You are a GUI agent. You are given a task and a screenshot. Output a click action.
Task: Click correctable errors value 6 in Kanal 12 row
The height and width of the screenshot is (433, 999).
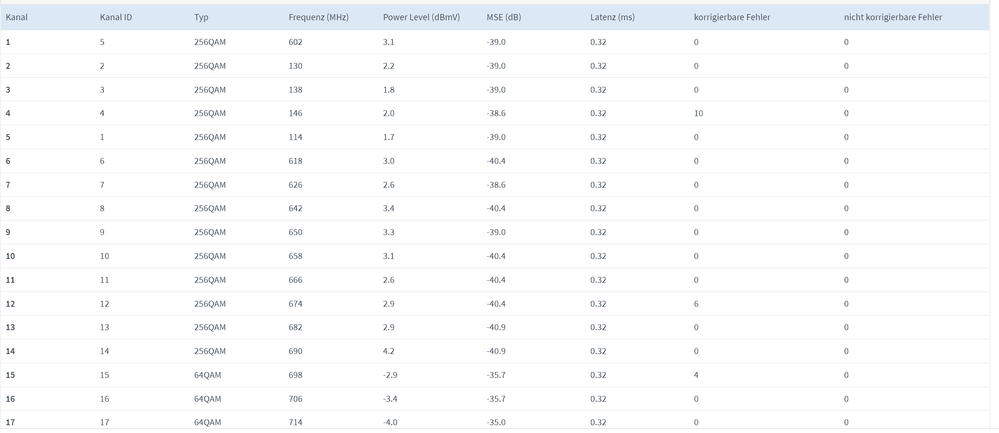point(696,304)
